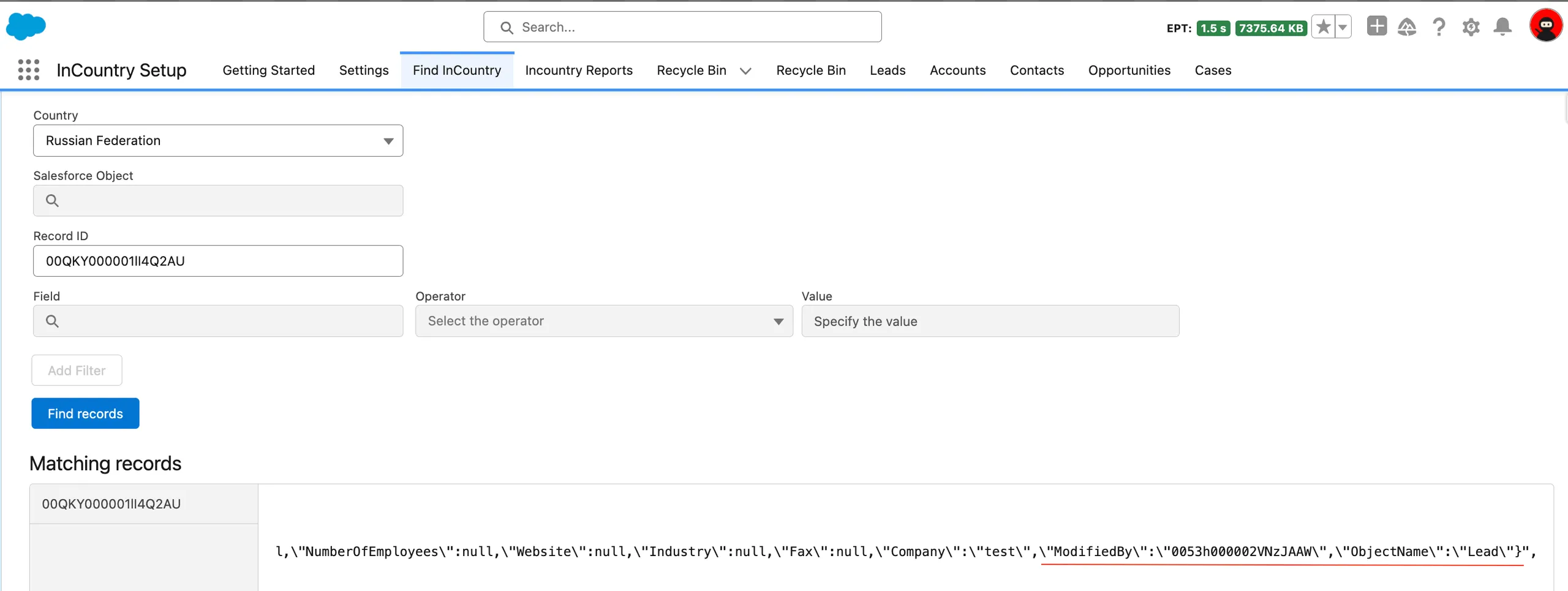1568x591 pixels.
Task: Open the notifications bell
Action: [1502, 27]
